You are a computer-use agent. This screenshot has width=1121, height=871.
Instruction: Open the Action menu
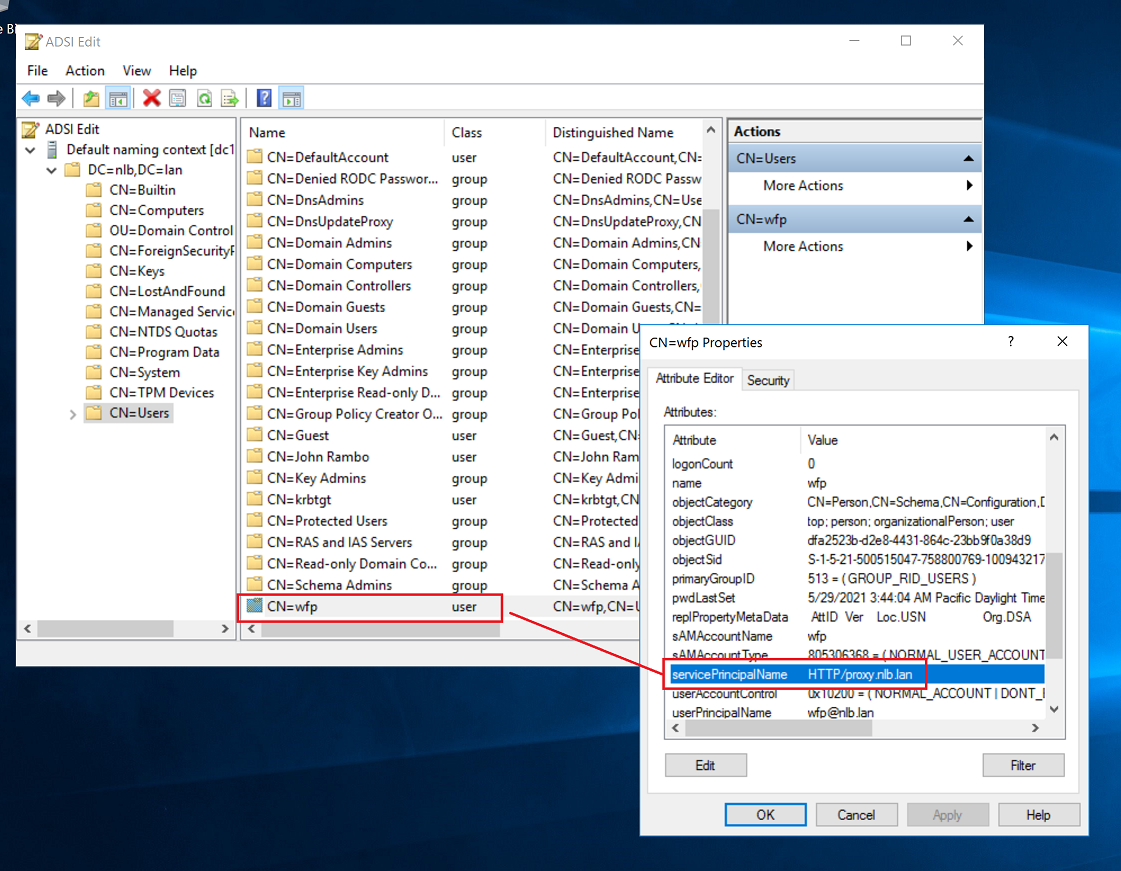(x=84, y=71)
